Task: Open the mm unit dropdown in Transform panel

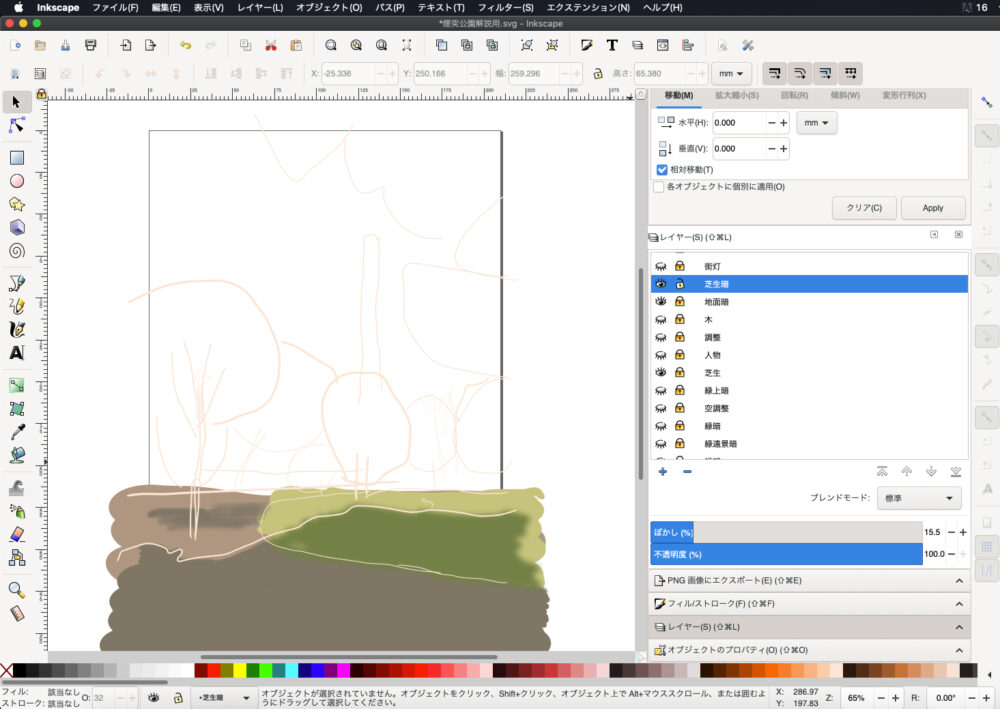Action: coord(816,123)
